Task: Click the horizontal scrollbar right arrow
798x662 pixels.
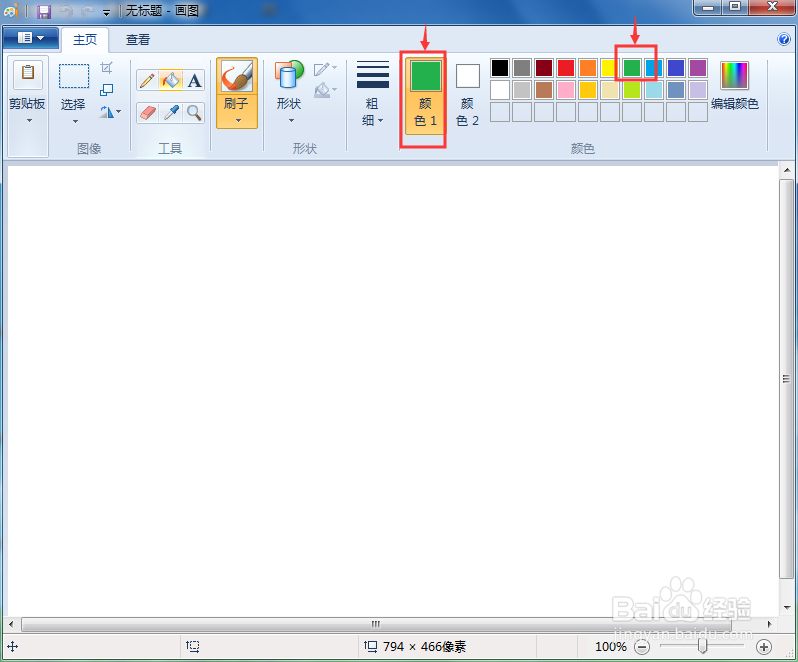Action: coord(770,624)
